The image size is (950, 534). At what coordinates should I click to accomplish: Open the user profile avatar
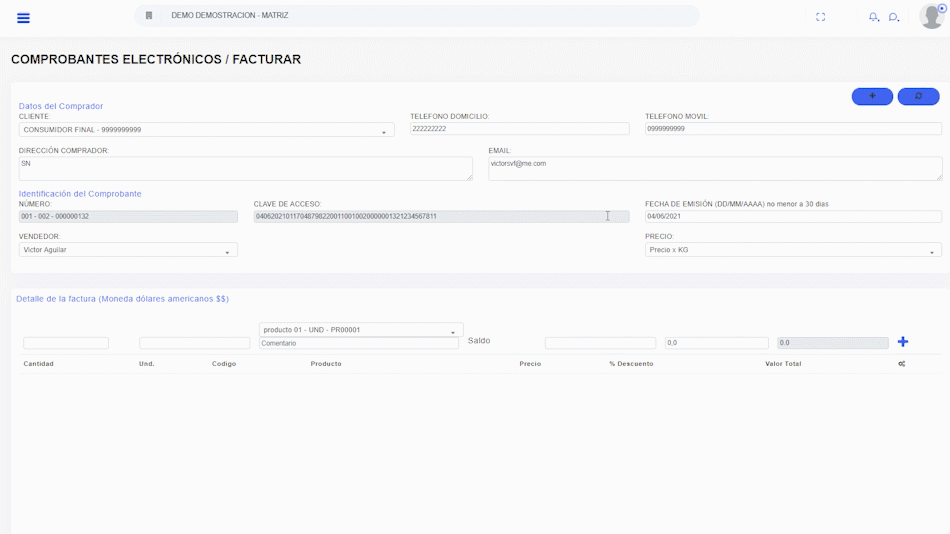931,17
